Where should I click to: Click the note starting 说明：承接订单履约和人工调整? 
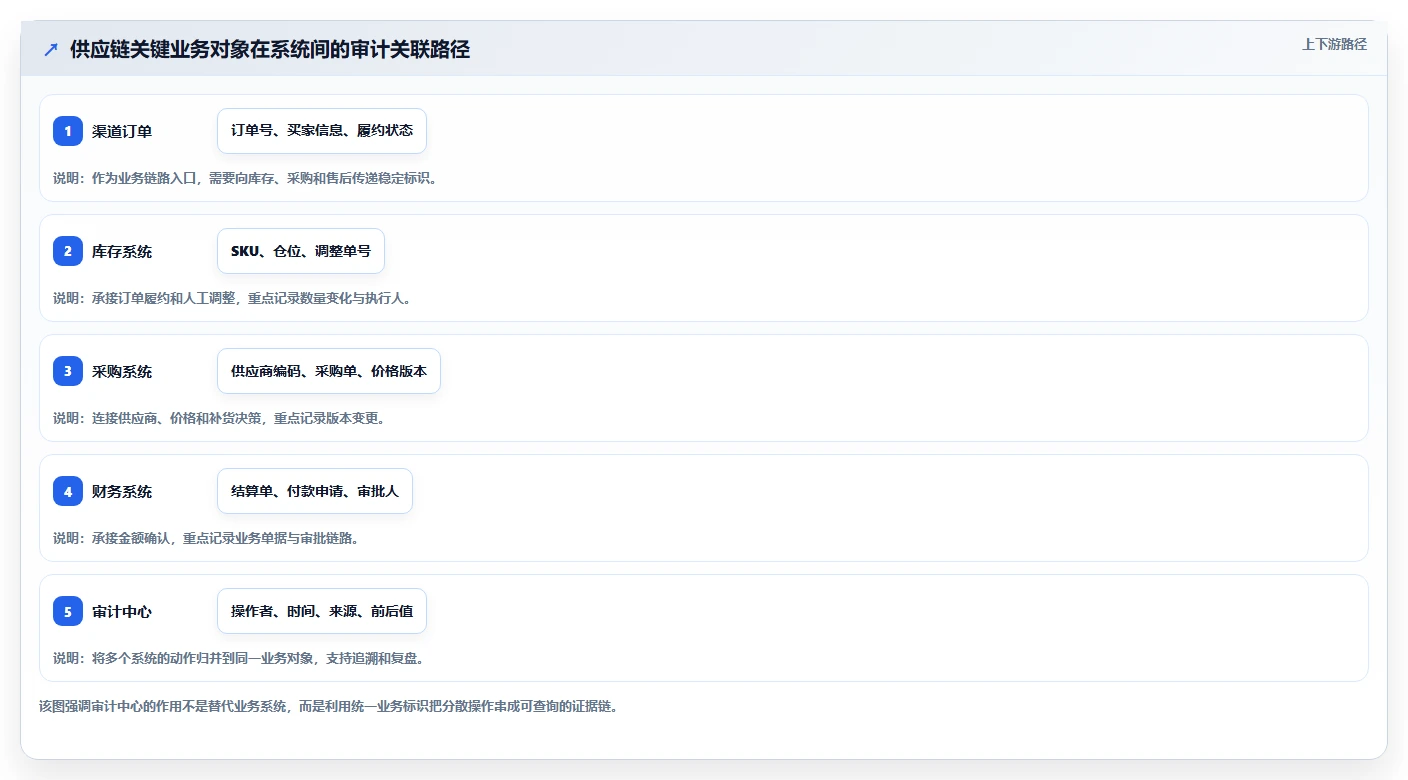click(x=231, y=298)
